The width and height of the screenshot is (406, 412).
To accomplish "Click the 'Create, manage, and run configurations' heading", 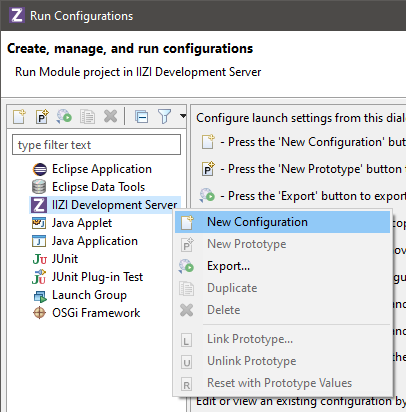I will (x=130, y=49).
